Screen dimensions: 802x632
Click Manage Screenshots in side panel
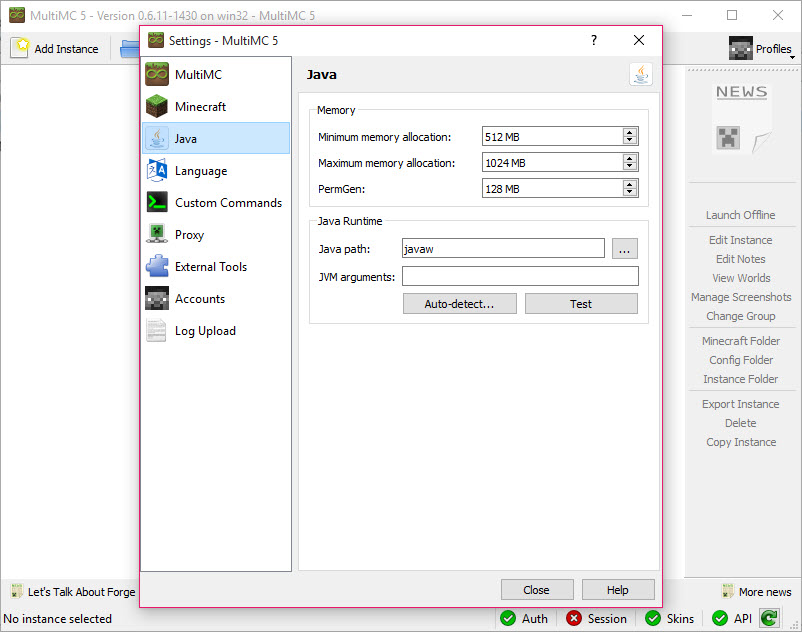point(741,297)
